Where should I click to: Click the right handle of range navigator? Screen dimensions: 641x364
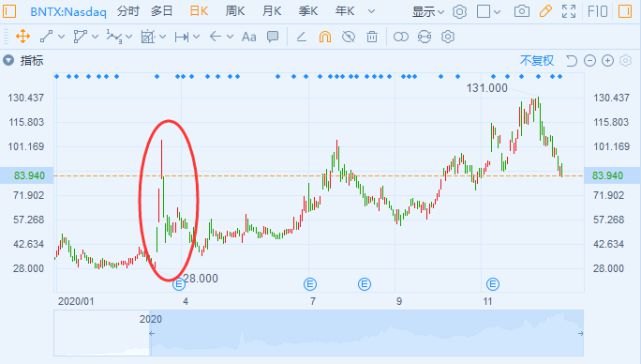(x=580, y=333)
